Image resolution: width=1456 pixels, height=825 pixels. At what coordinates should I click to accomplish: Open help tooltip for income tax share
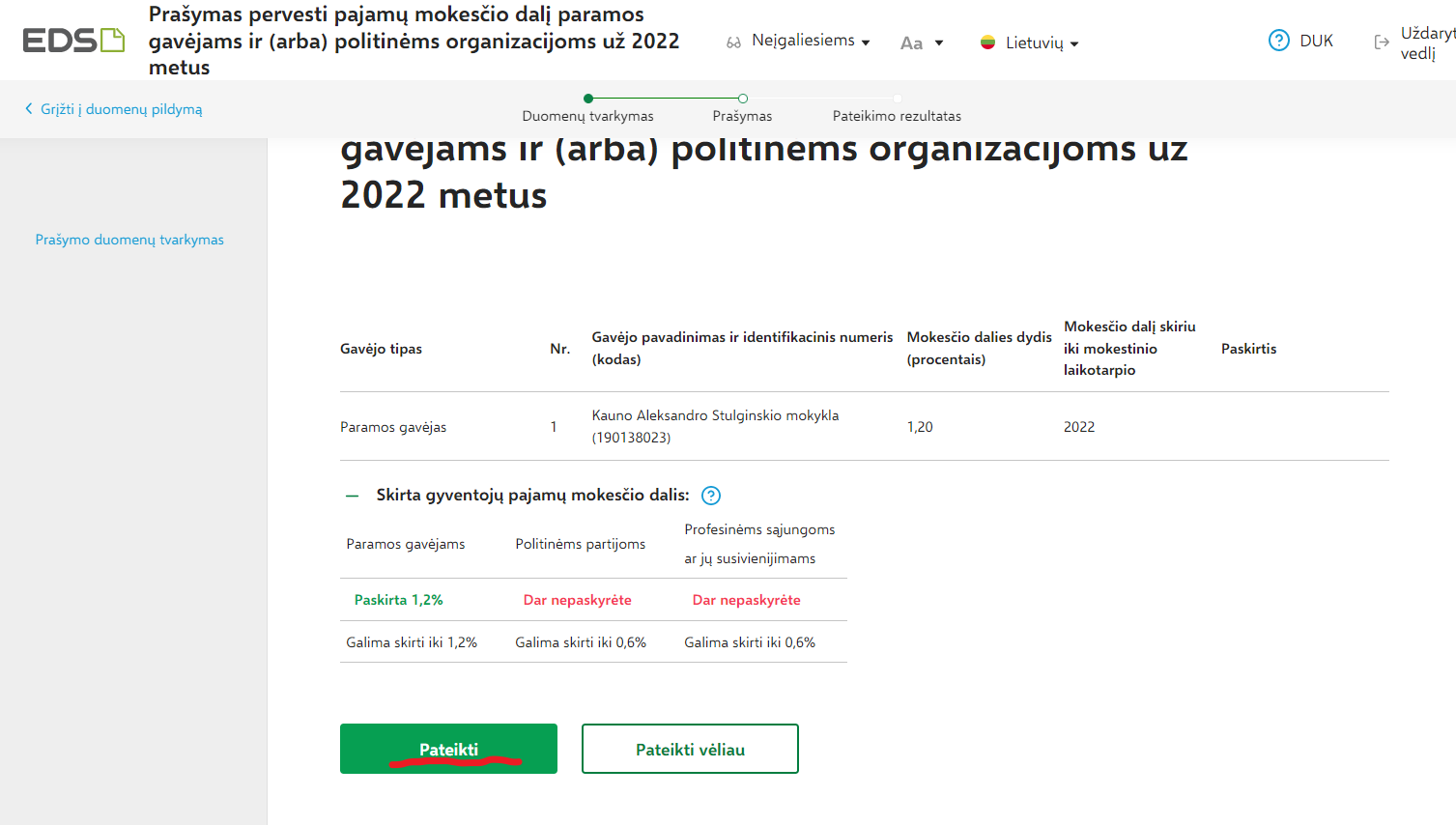[x=711, y=496]
